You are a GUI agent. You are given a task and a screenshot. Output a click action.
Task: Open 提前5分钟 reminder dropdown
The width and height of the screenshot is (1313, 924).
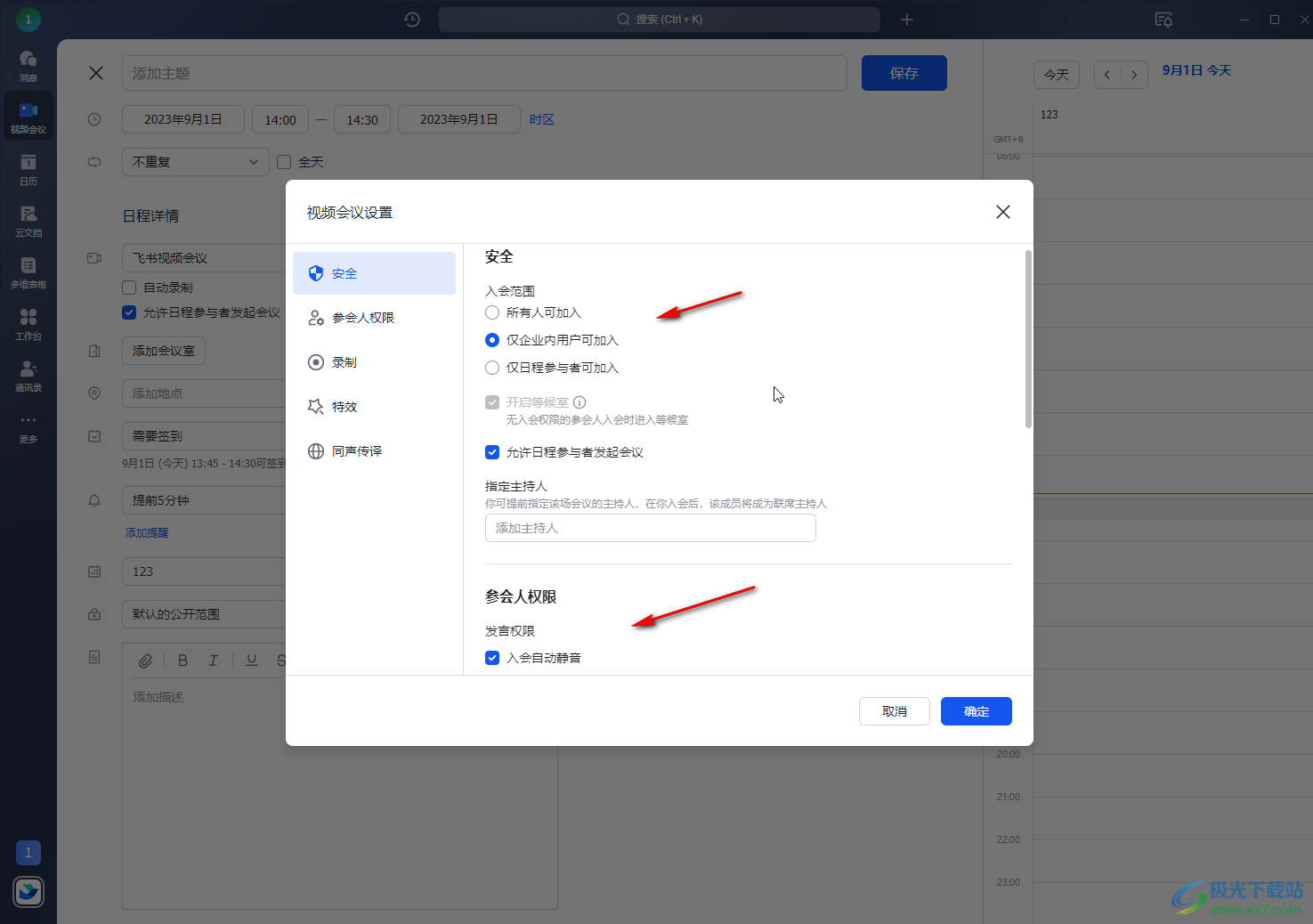click(204, 500)
